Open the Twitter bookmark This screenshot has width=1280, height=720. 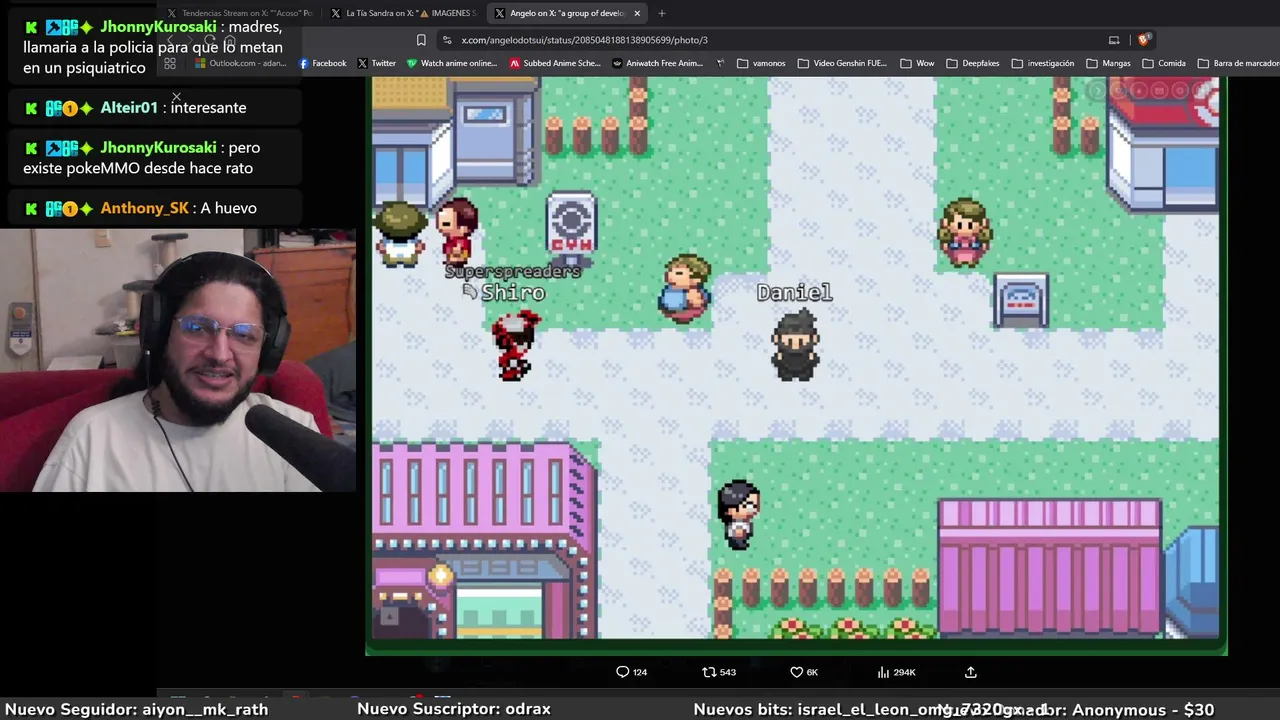pyautogui.click(x=377, y=63)
